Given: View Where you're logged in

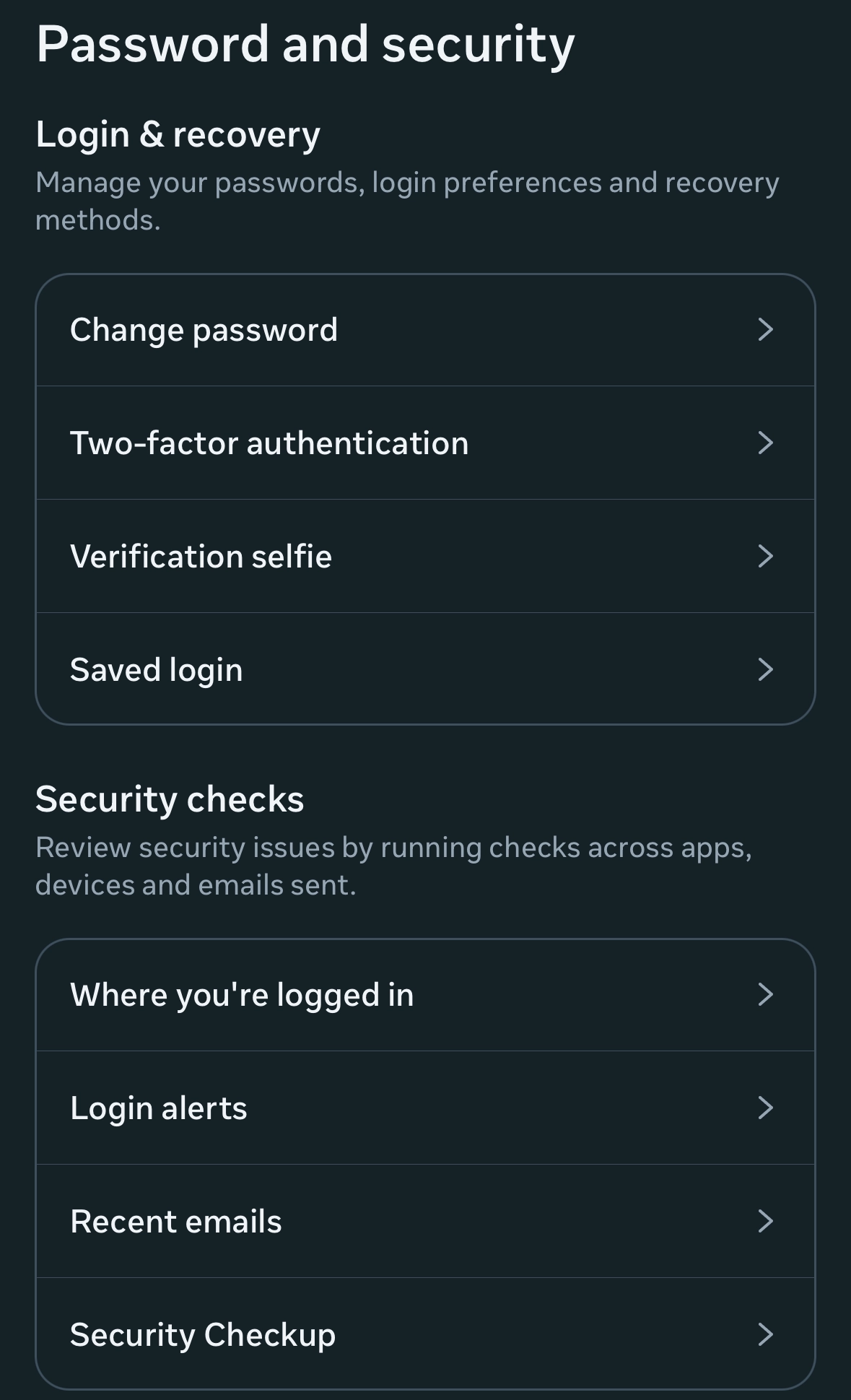Looking at the screenshot, I should (242, 995).
